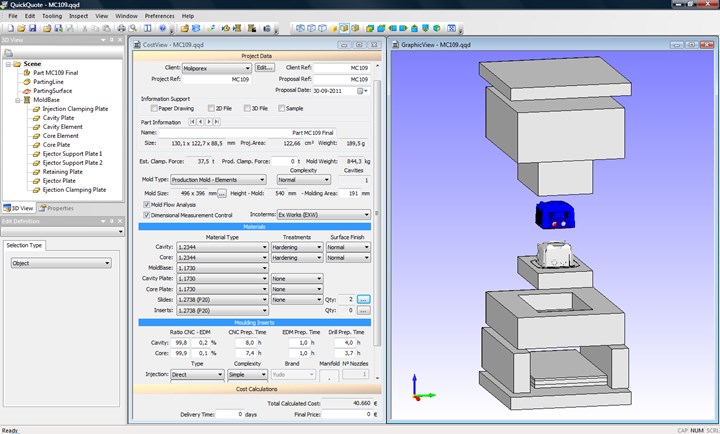
Task: Open the Incoterms Ex Works dropdown
Action: coord(324,214)
